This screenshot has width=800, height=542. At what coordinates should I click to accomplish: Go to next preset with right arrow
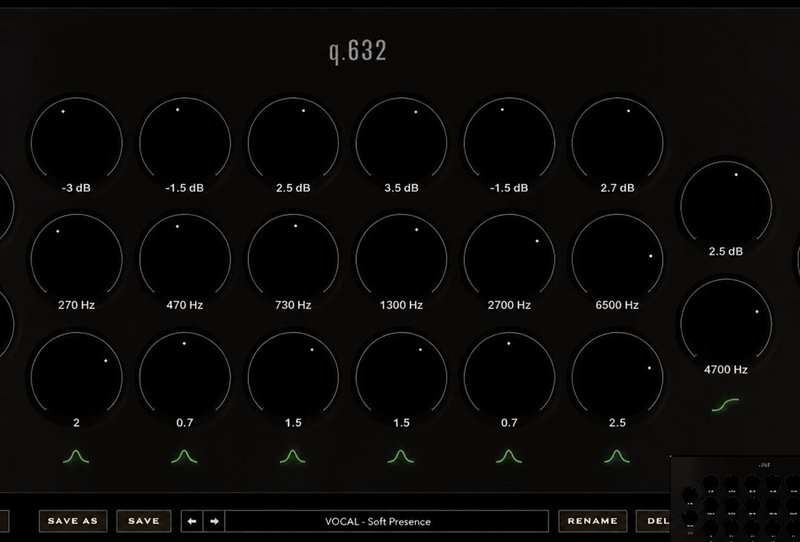214,521
